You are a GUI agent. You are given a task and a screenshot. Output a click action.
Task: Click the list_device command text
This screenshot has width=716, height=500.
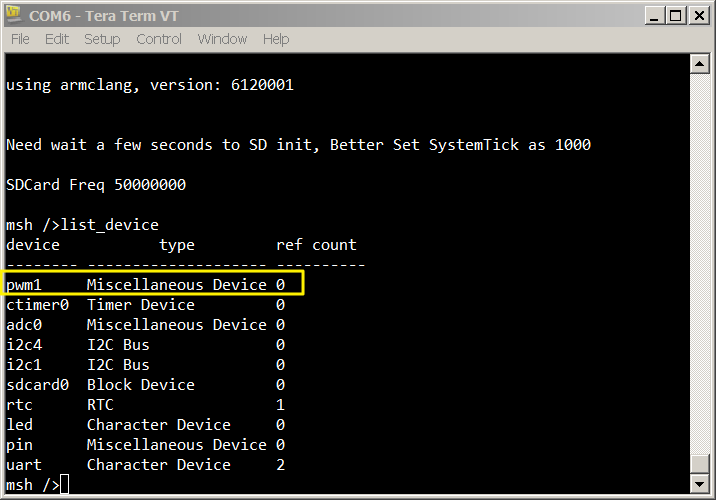click(110, 225)
